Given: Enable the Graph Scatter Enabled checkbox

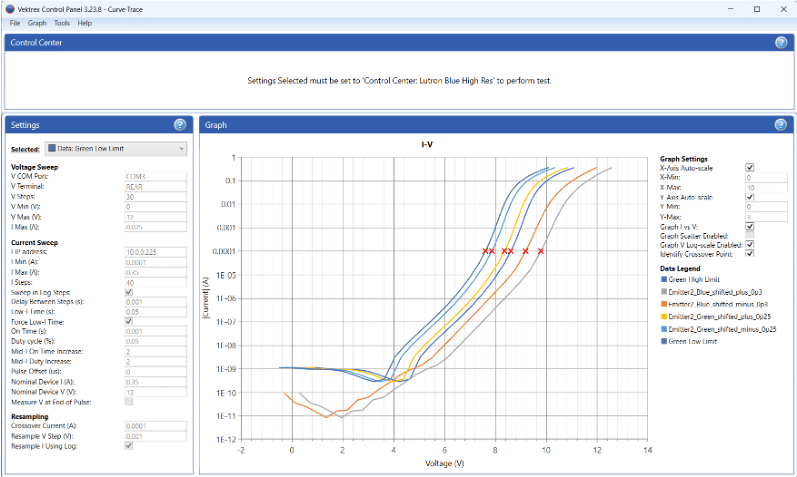Looking at the screenshot, I should pyautogui.click(x=750, y=235).
